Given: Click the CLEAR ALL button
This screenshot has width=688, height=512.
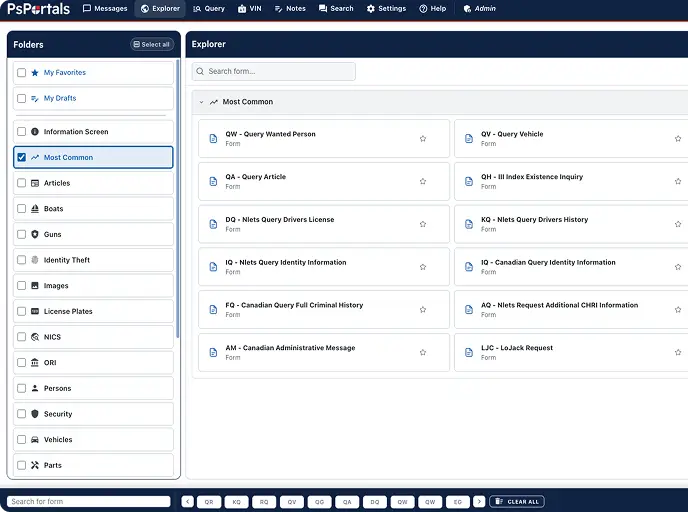Looking at the screenshot, I should click(517, 501).
